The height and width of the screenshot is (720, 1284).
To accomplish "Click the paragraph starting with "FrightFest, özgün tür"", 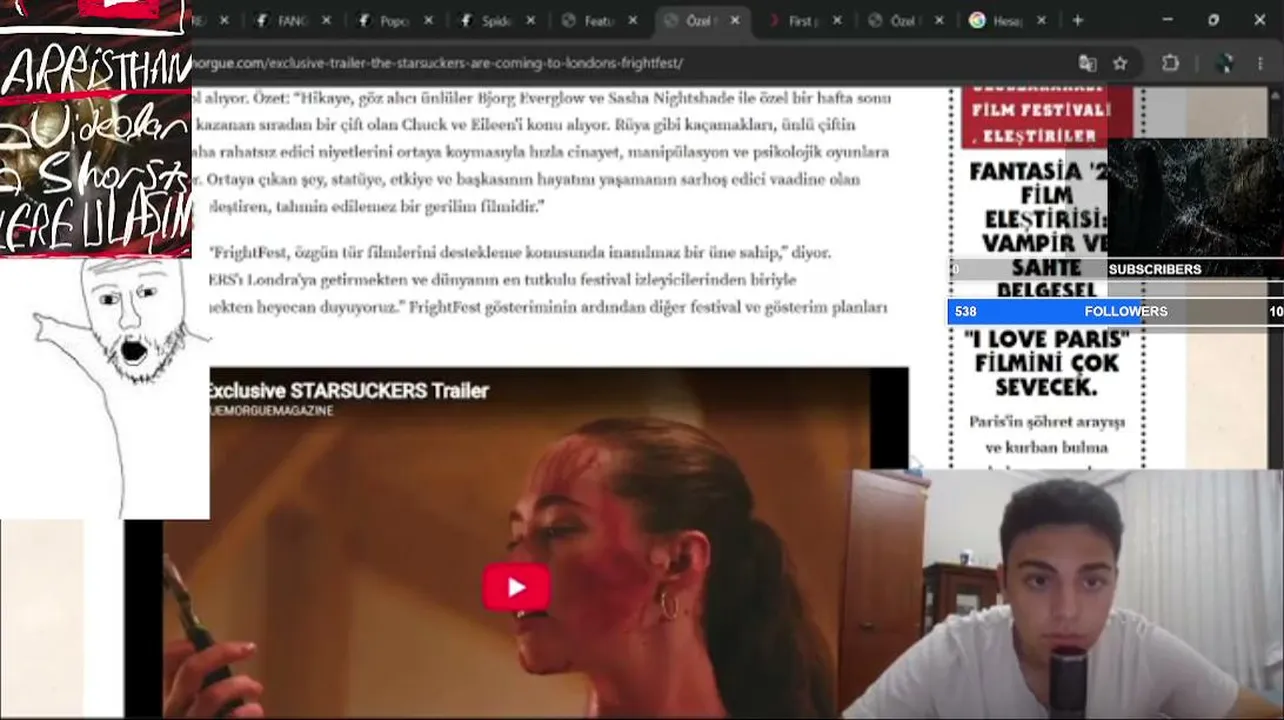I will pyautogui.click(x=546, y=280).
